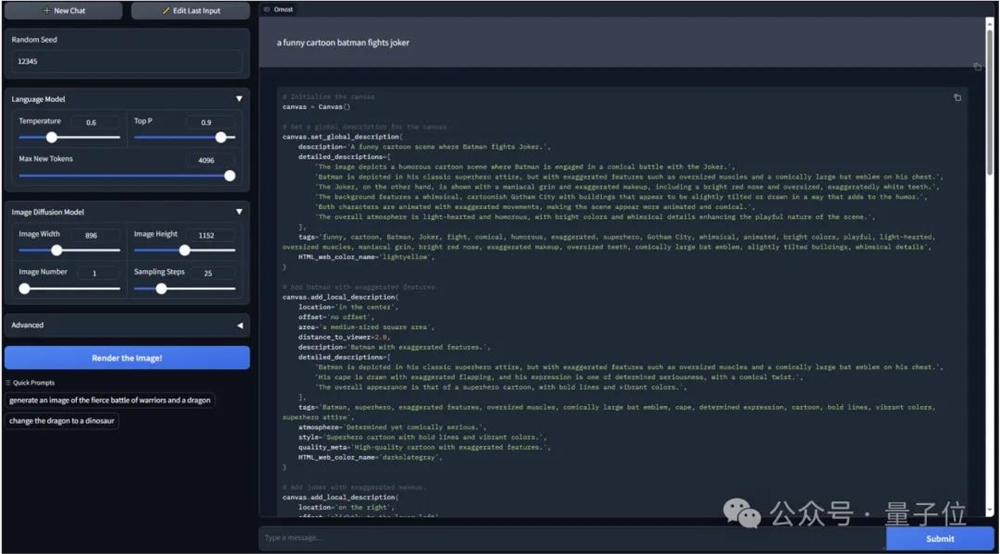Click the Max New Tokens value box
This screenshot has width=1000, height=554.
pos(210,160)
